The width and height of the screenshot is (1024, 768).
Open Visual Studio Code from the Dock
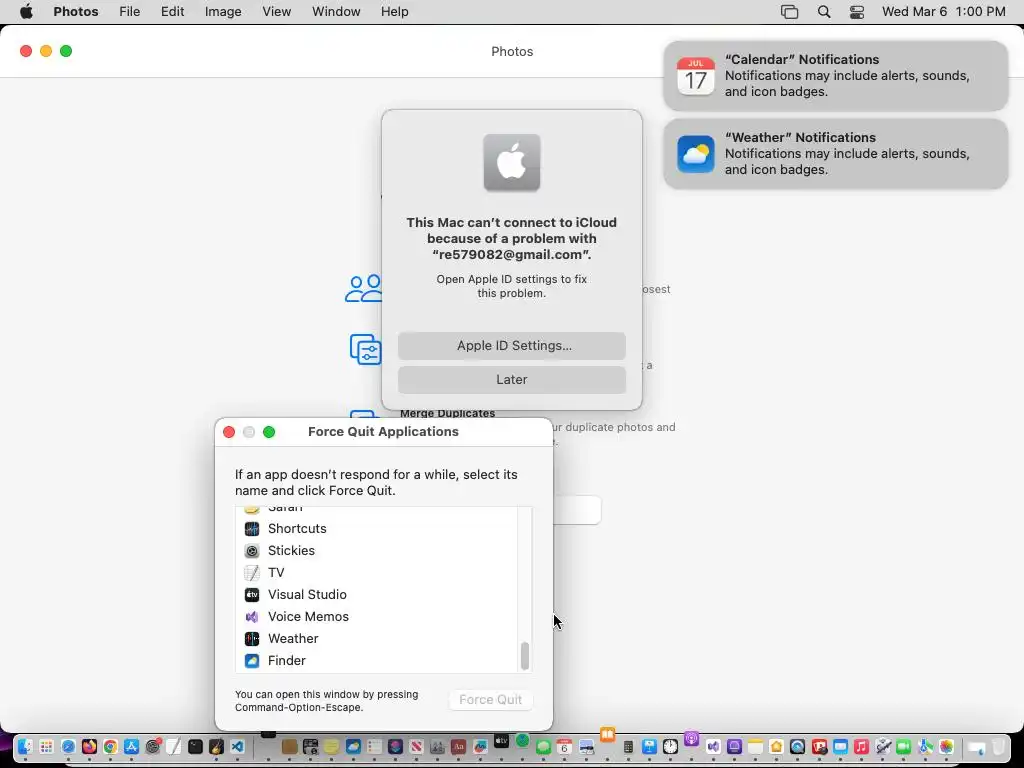[237, 746]
